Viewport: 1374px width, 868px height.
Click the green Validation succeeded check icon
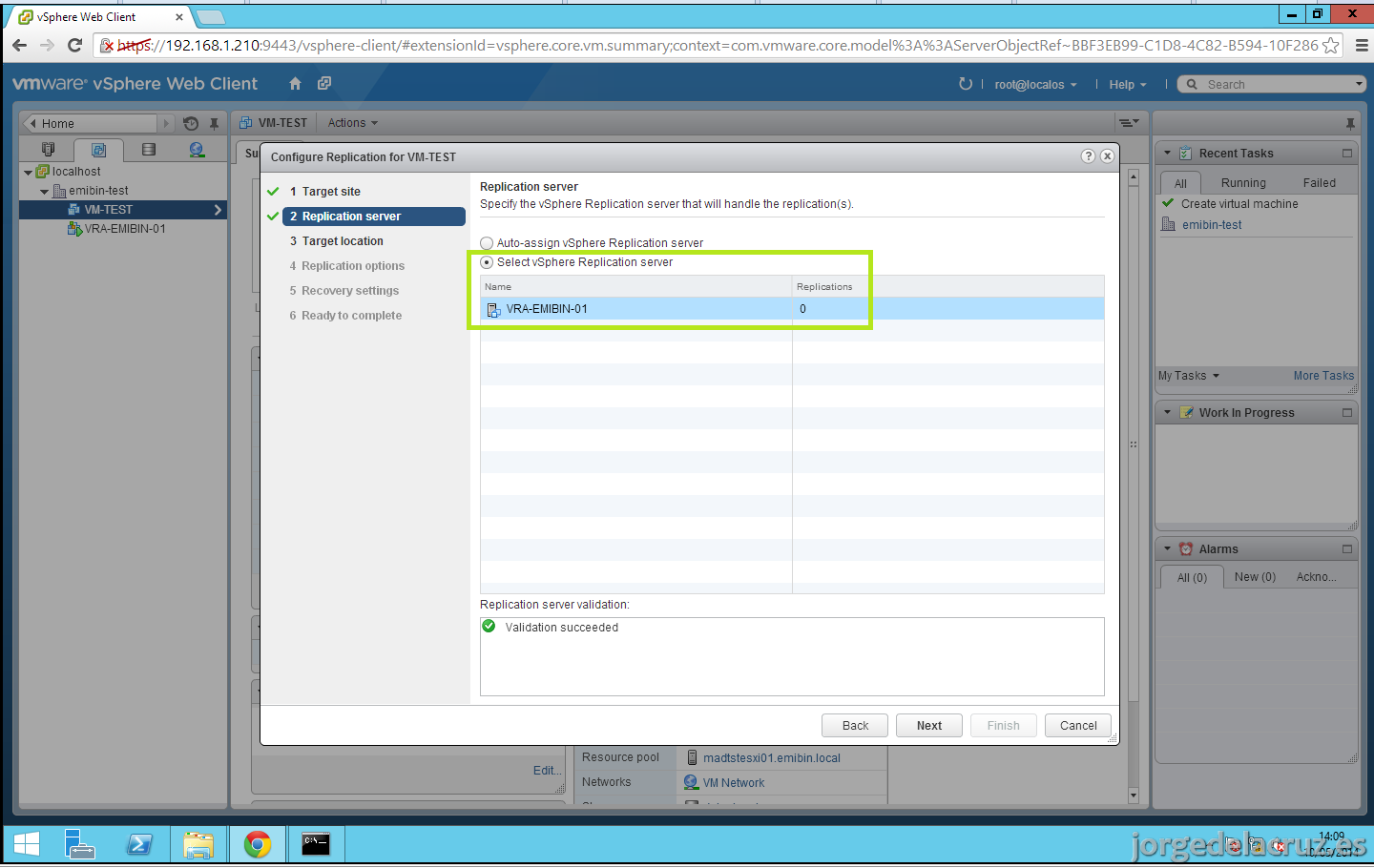tap(489, 627)
